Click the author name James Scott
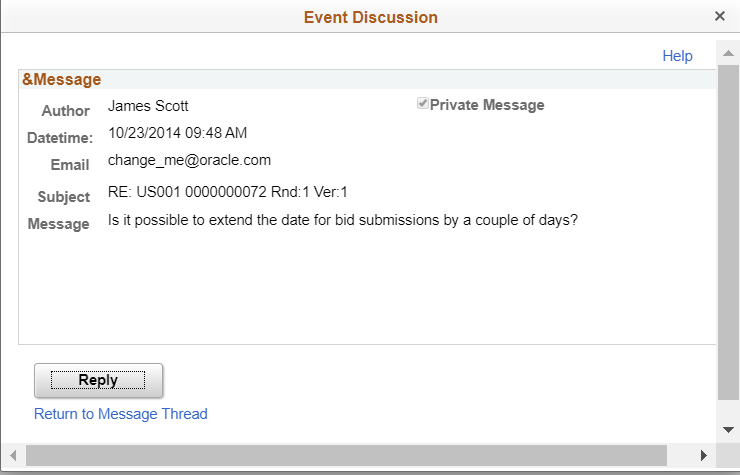Viewport: 740px width, 475px height. 148,106
